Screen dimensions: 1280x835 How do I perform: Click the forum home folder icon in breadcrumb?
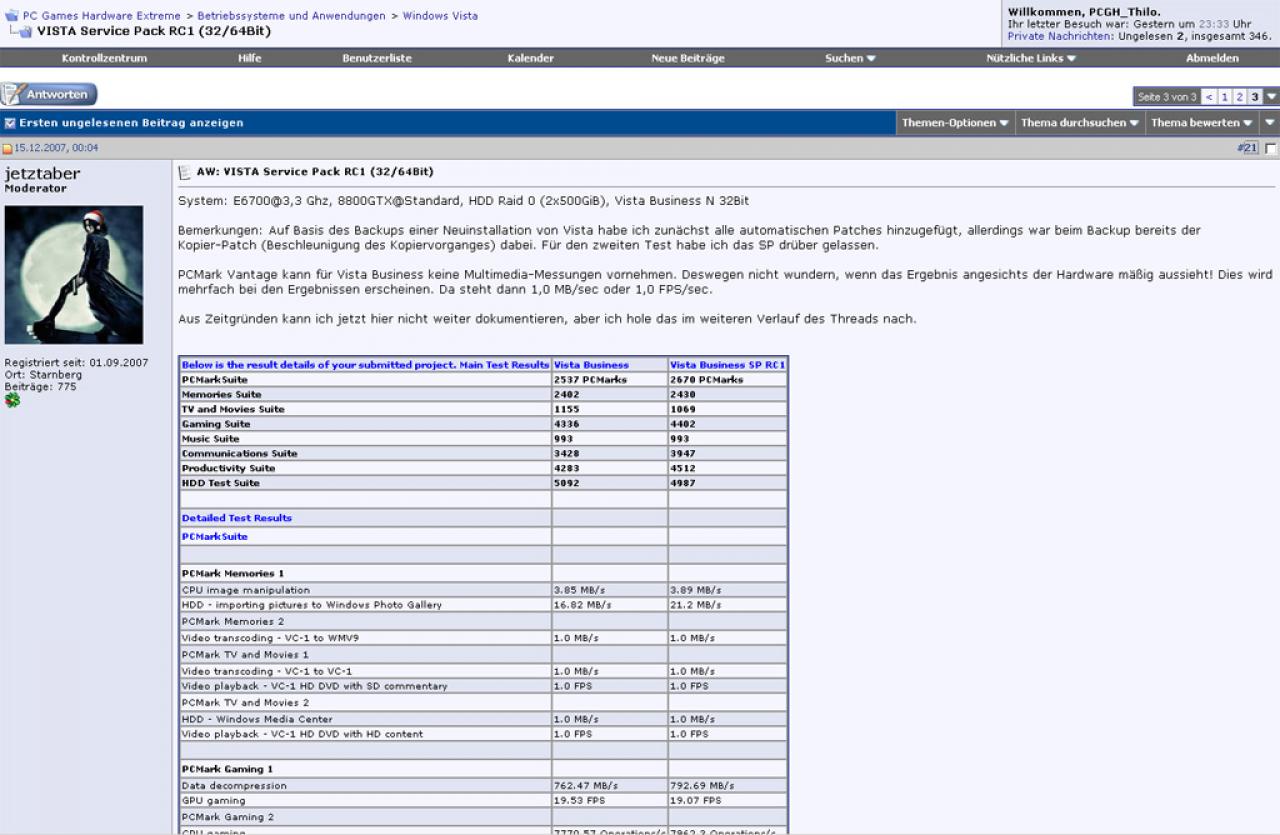tap(12, 16)
